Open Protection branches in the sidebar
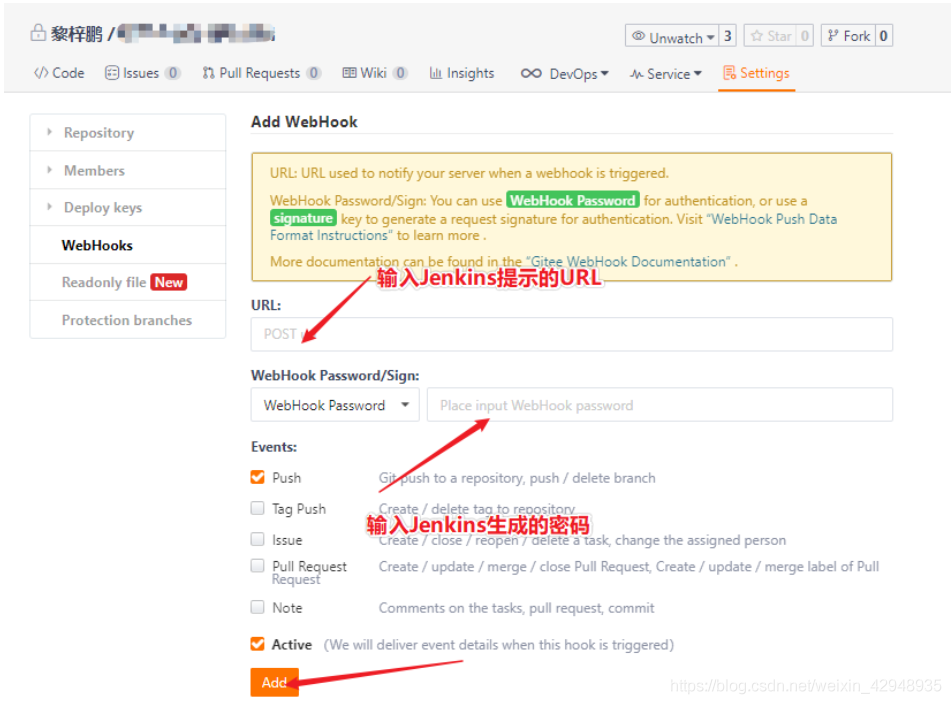Screen dimensions: 951x704 coord(127,320)
